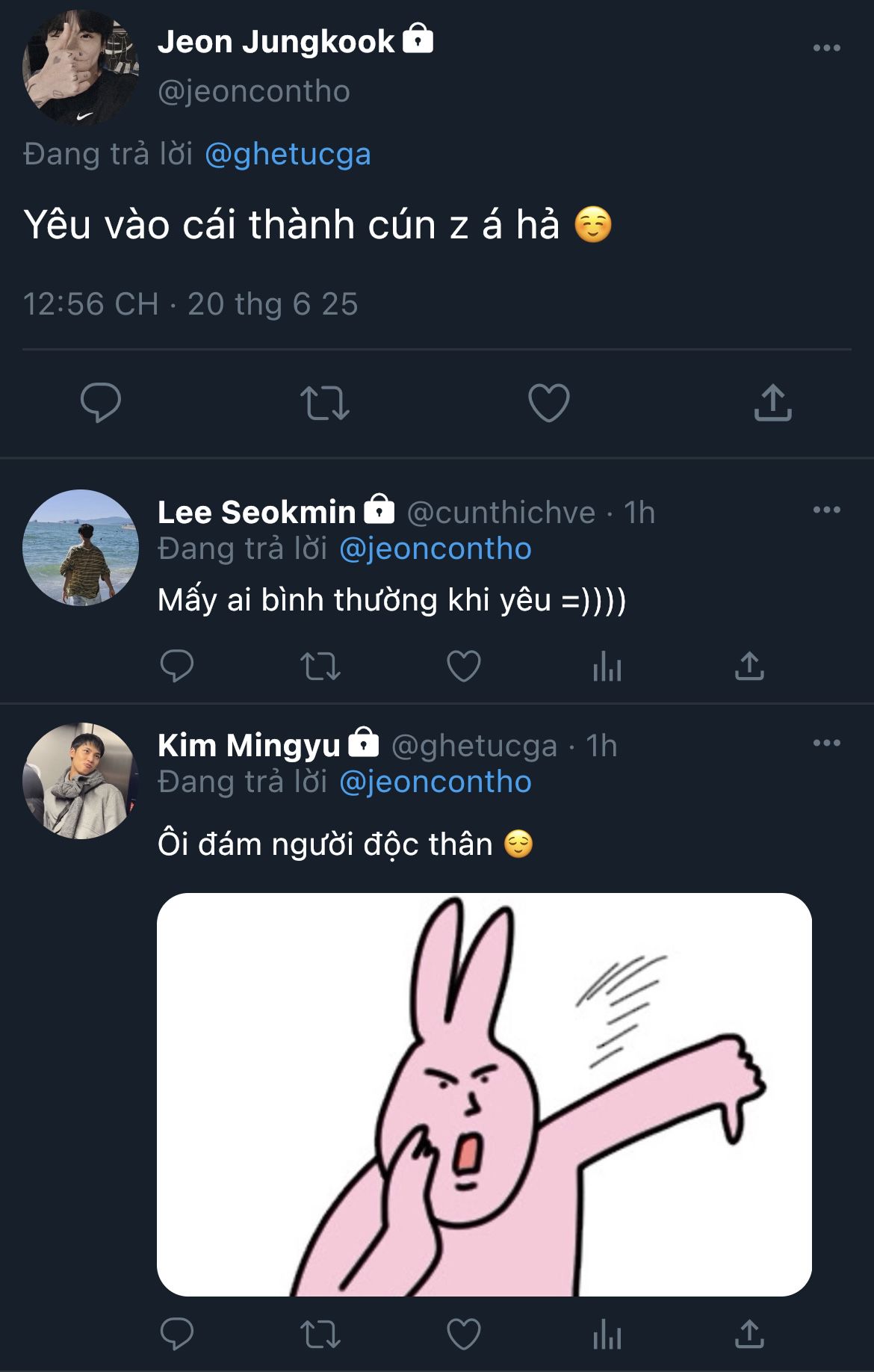Open more options on Lee Seokmin's reply
Viewport: 874px width, 1372px height.
[x=826, y=510]
